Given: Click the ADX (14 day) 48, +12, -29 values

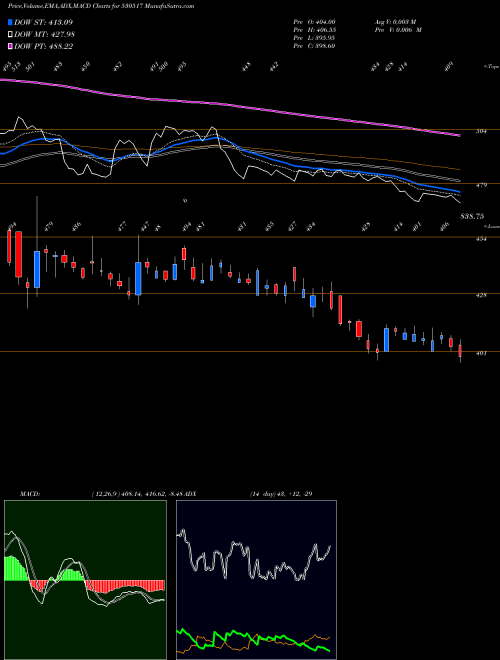Looking at the screenshot, I should (x=281, y=494).
